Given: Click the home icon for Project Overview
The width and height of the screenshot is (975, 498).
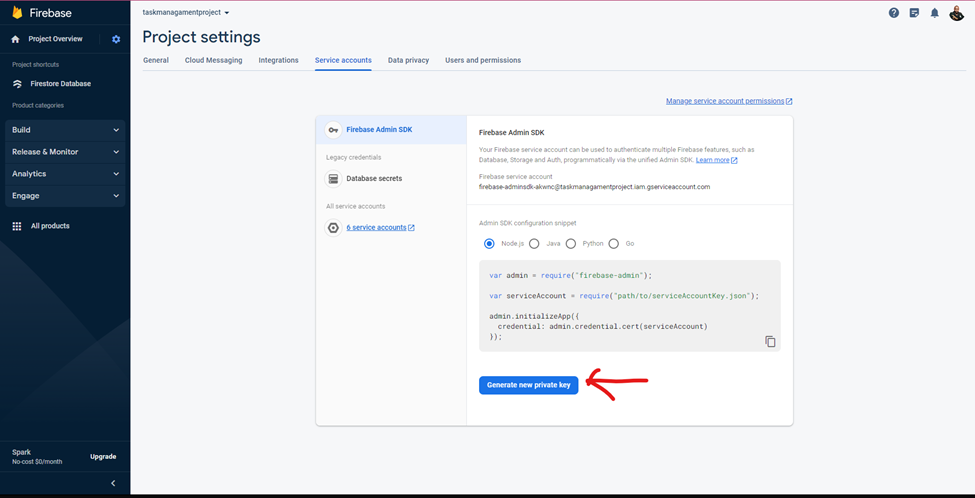Looking at the screenshot, I should [16, 39].
